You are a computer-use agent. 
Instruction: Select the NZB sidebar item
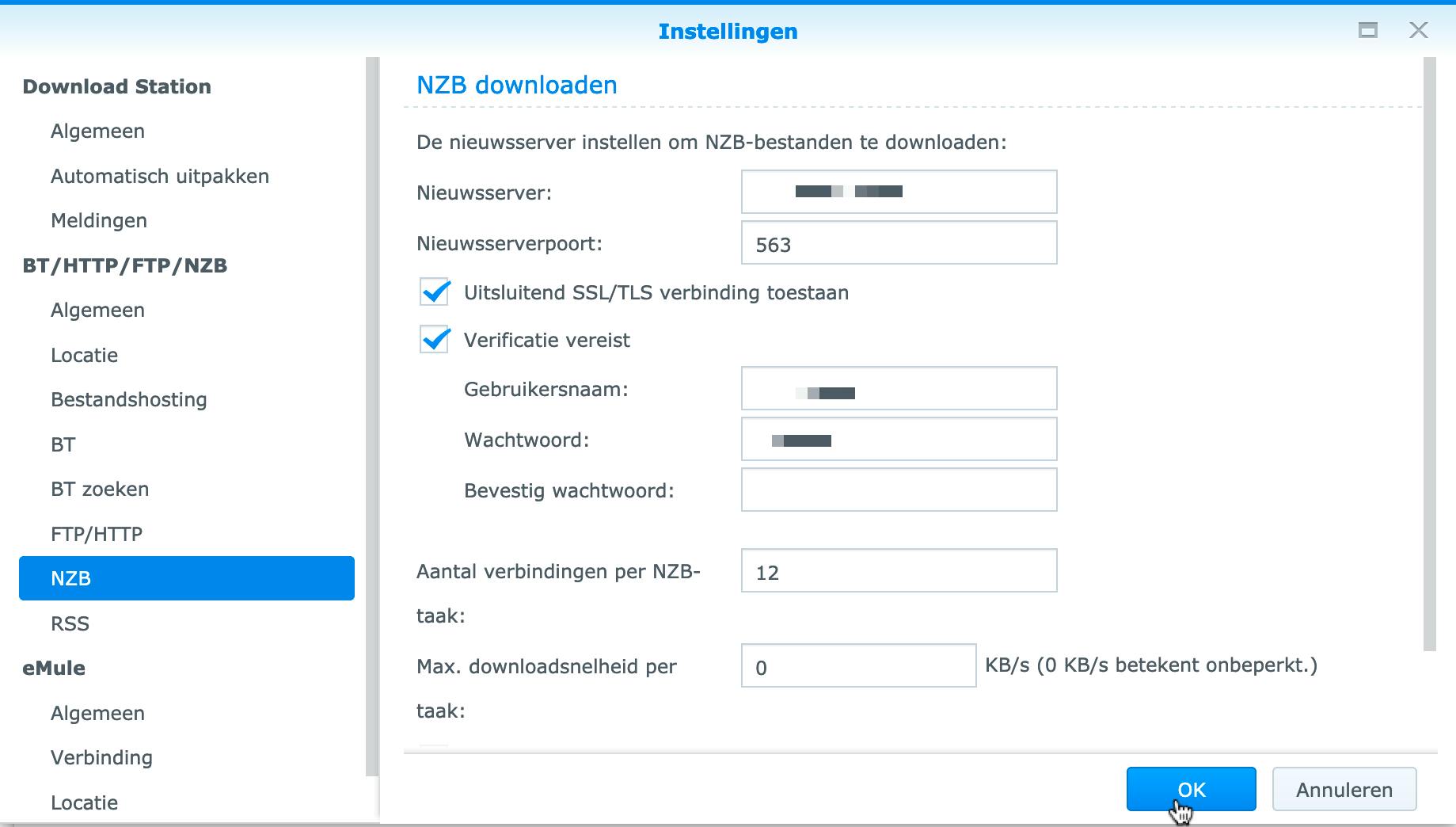coord(186,578)
